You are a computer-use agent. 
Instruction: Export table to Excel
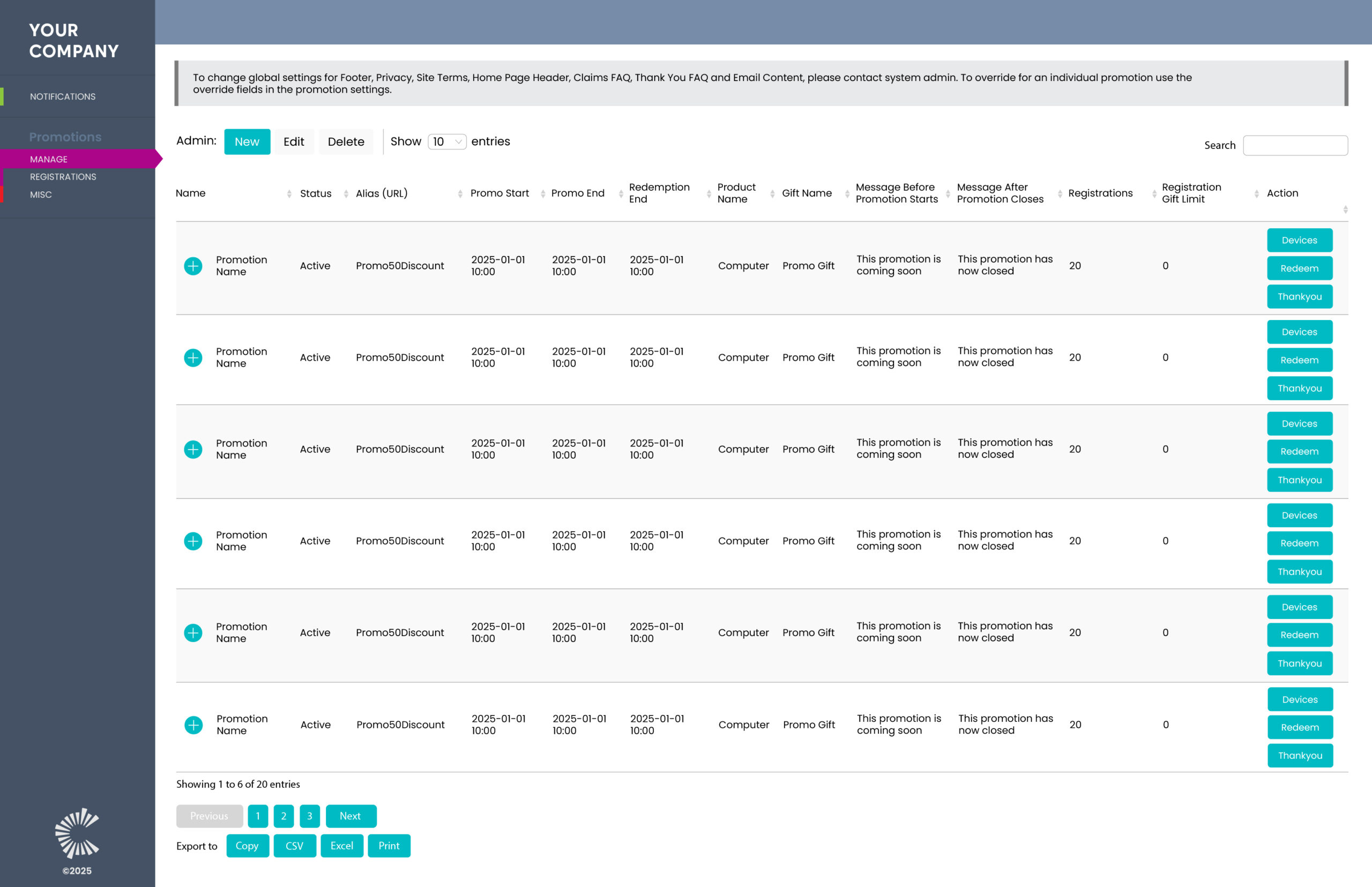coord(341,846)
